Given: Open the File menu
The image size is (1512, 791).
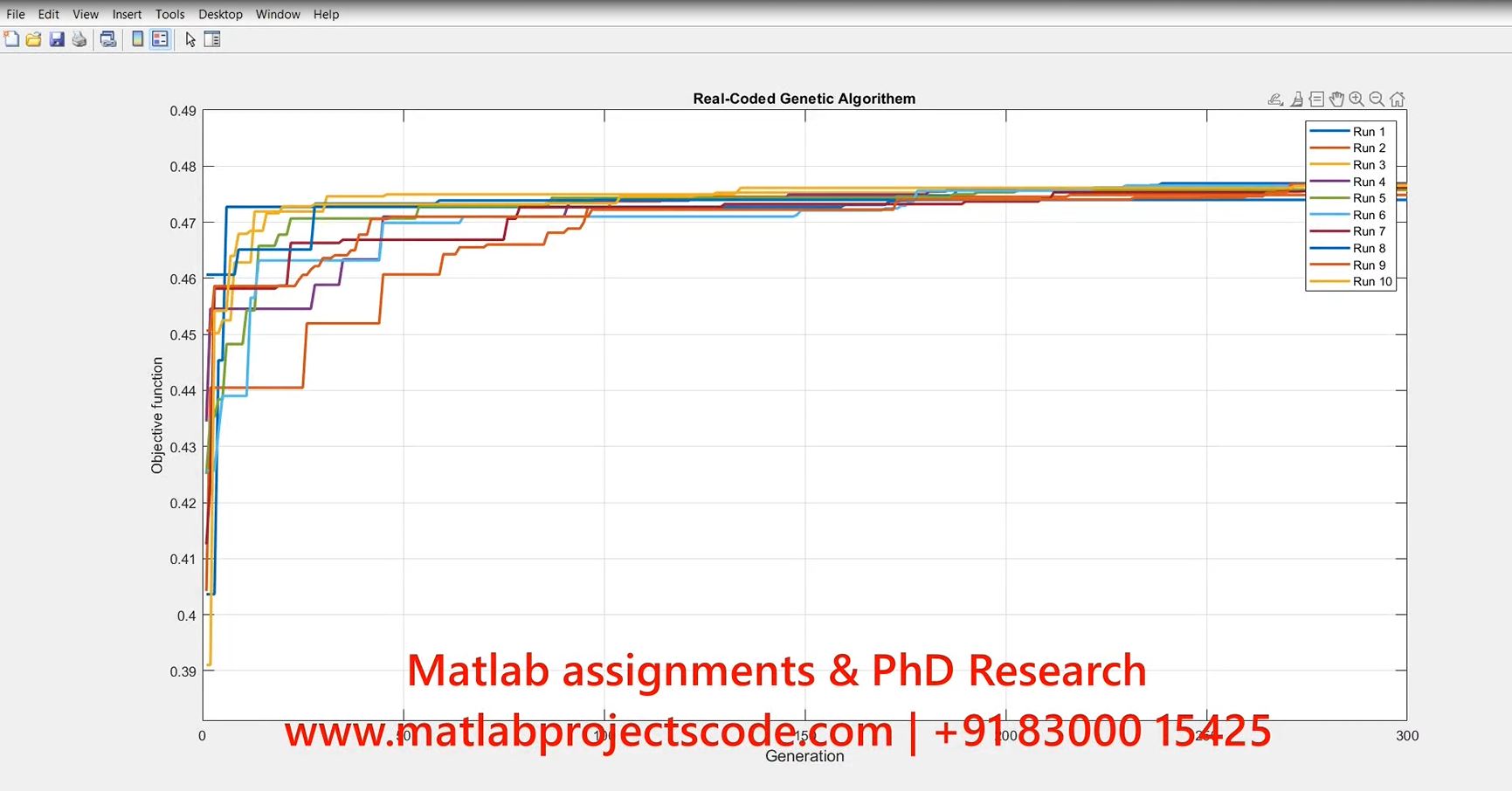Looking at the screenshot, I should tap(16, 14).
